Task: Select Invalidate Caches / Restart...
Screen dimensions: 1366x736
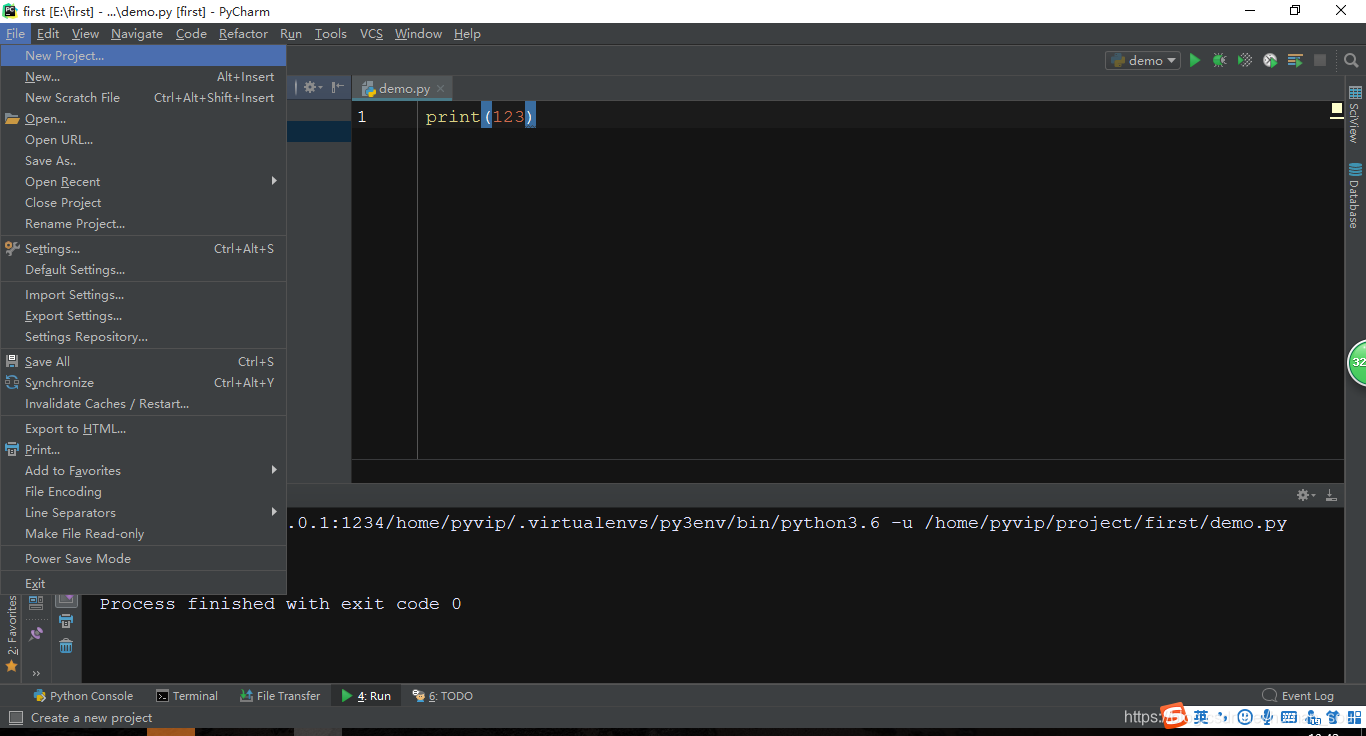Action: point(144,403)
